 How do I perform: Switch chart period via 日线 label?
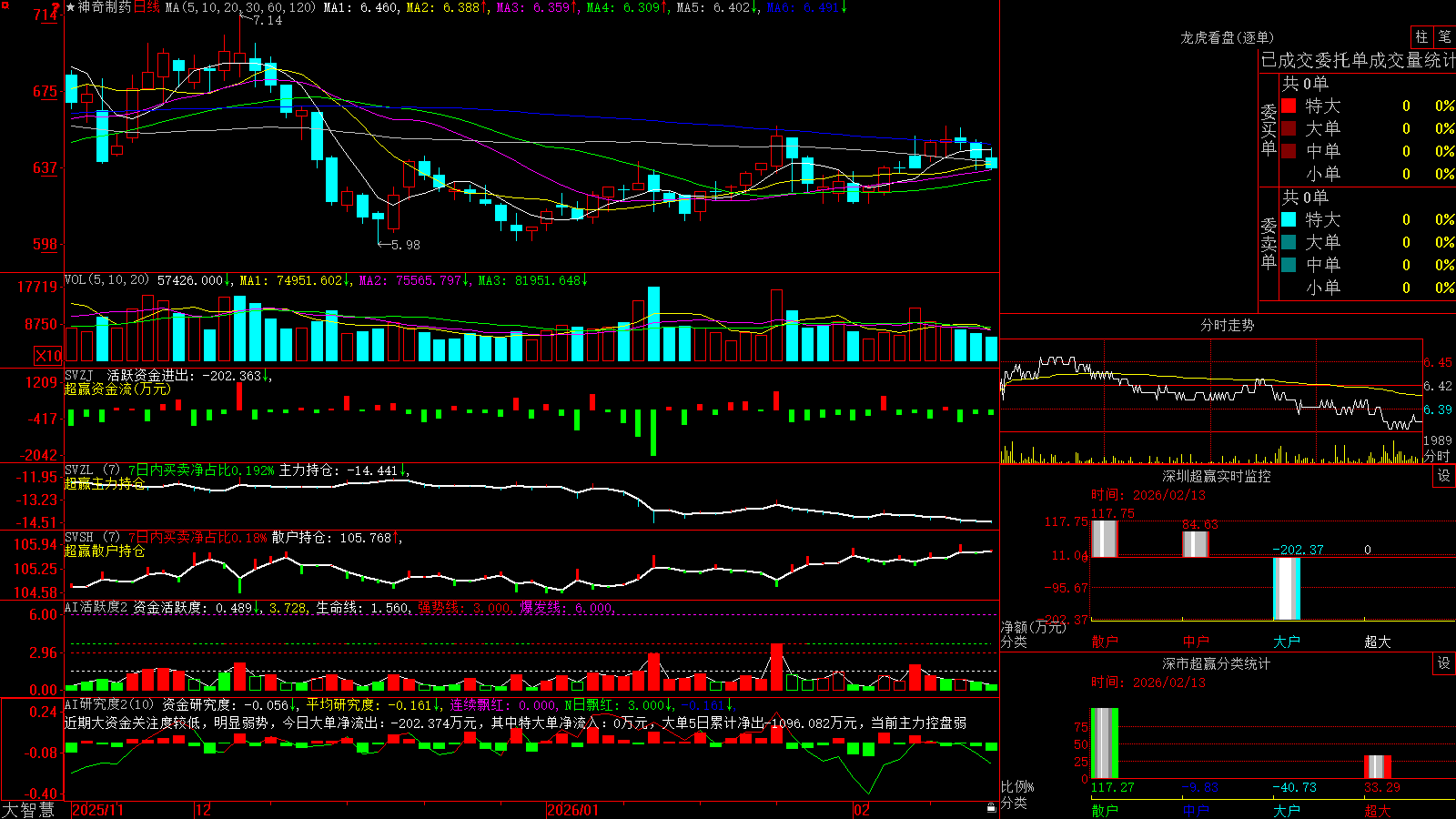(147, 7)
